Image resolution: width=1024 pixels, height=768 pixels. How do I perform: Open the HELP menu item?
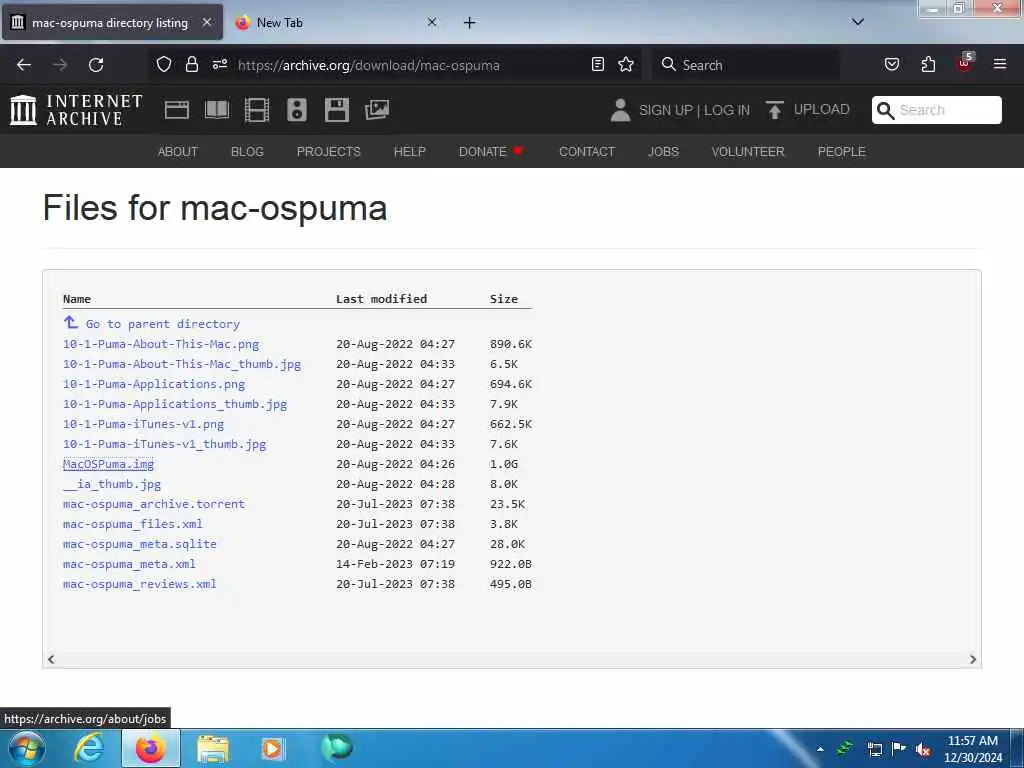pos(409,152)
